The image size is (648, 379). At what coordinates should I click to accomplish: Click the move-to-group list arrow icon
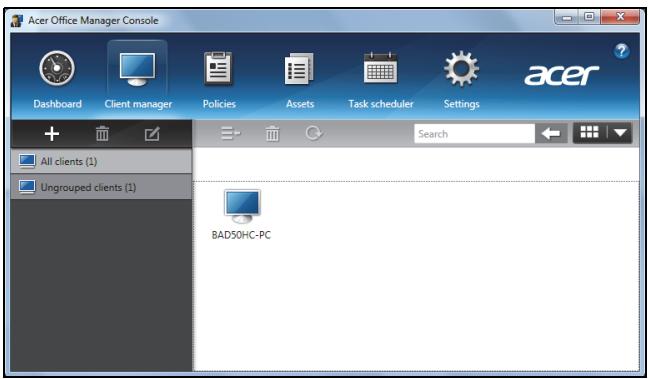pyautogui.click(x=231, y=133)
